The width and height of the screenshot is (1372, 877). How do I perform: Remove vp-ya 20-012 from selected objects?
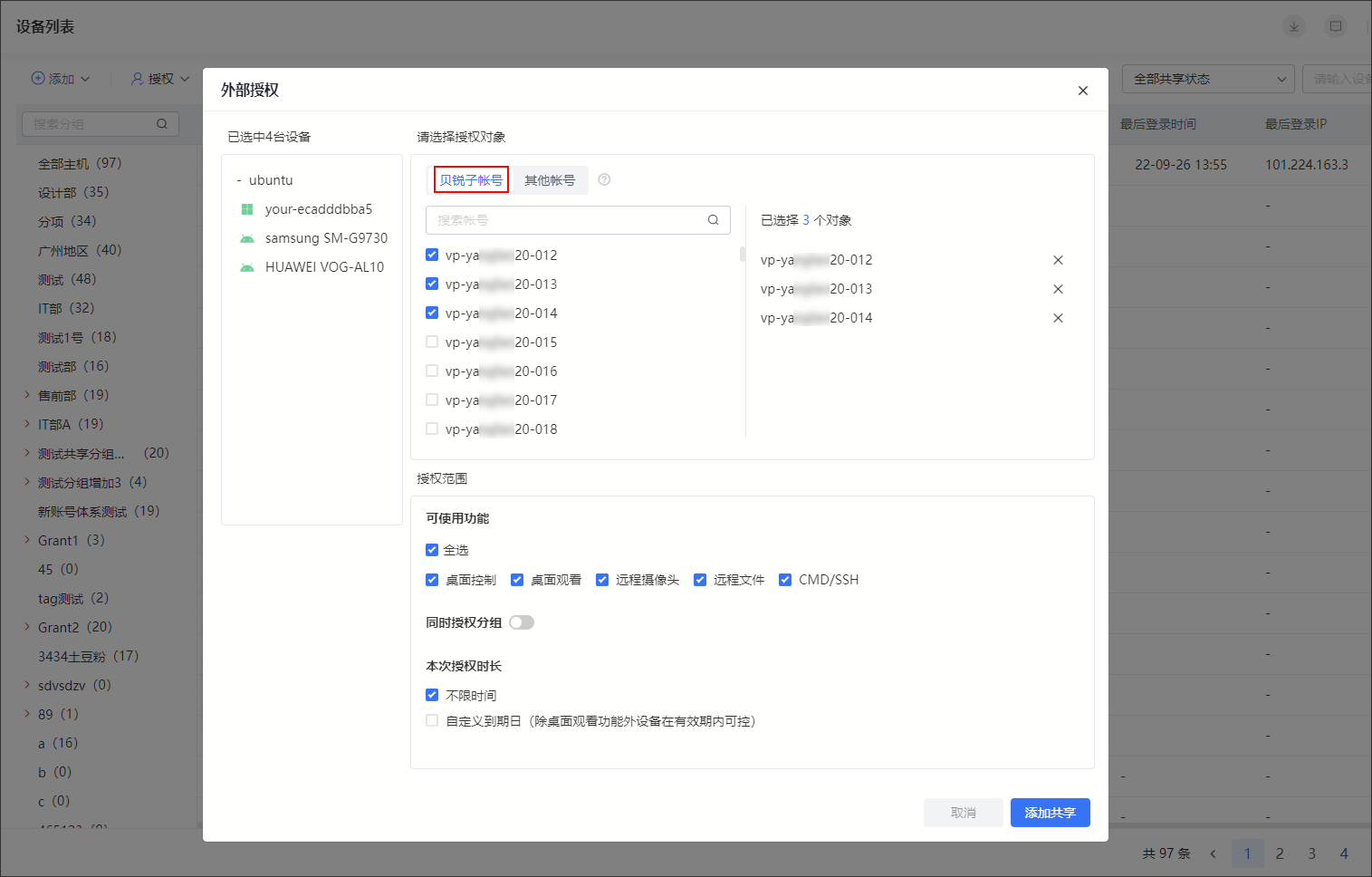1058,260
